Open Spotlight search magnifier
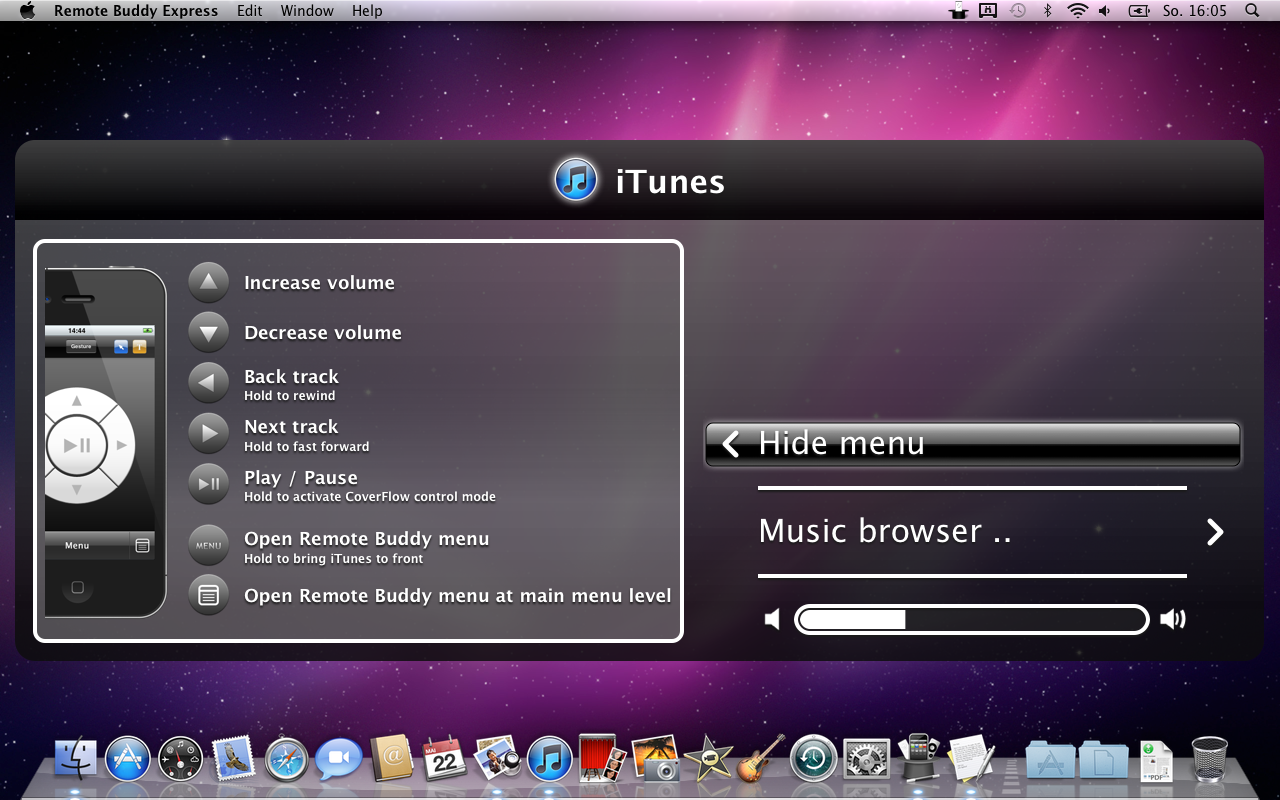Screen dimensions: 1280x800 click(x=1252, y=11)
